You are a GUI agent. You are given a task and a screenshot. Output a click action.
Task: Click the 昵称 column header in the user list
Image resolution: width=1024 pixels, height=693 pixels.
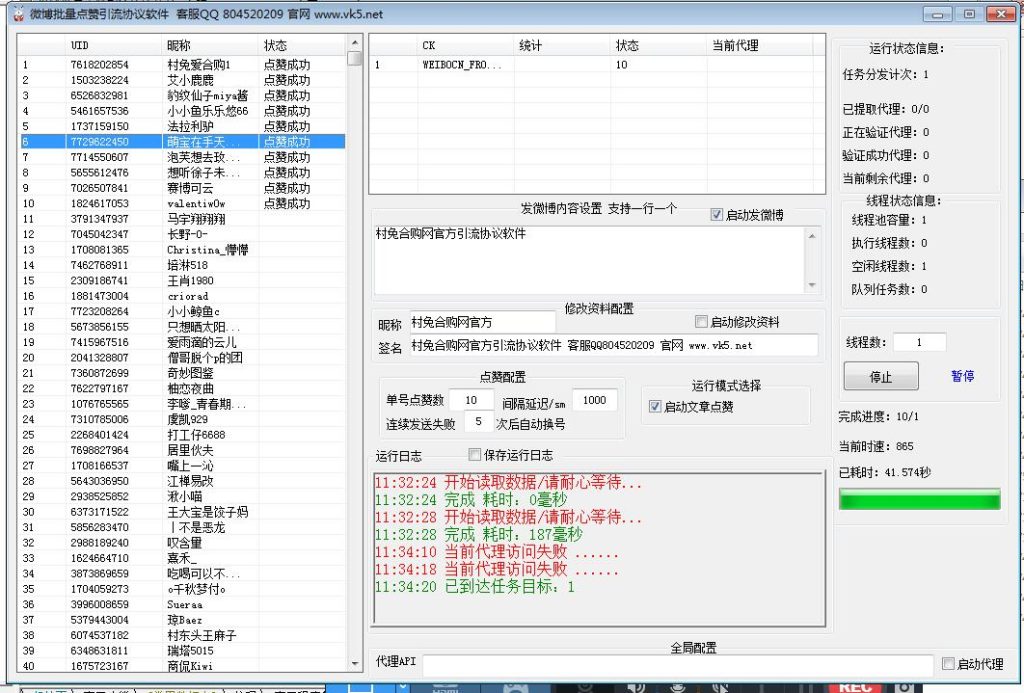tap(178, 46)
